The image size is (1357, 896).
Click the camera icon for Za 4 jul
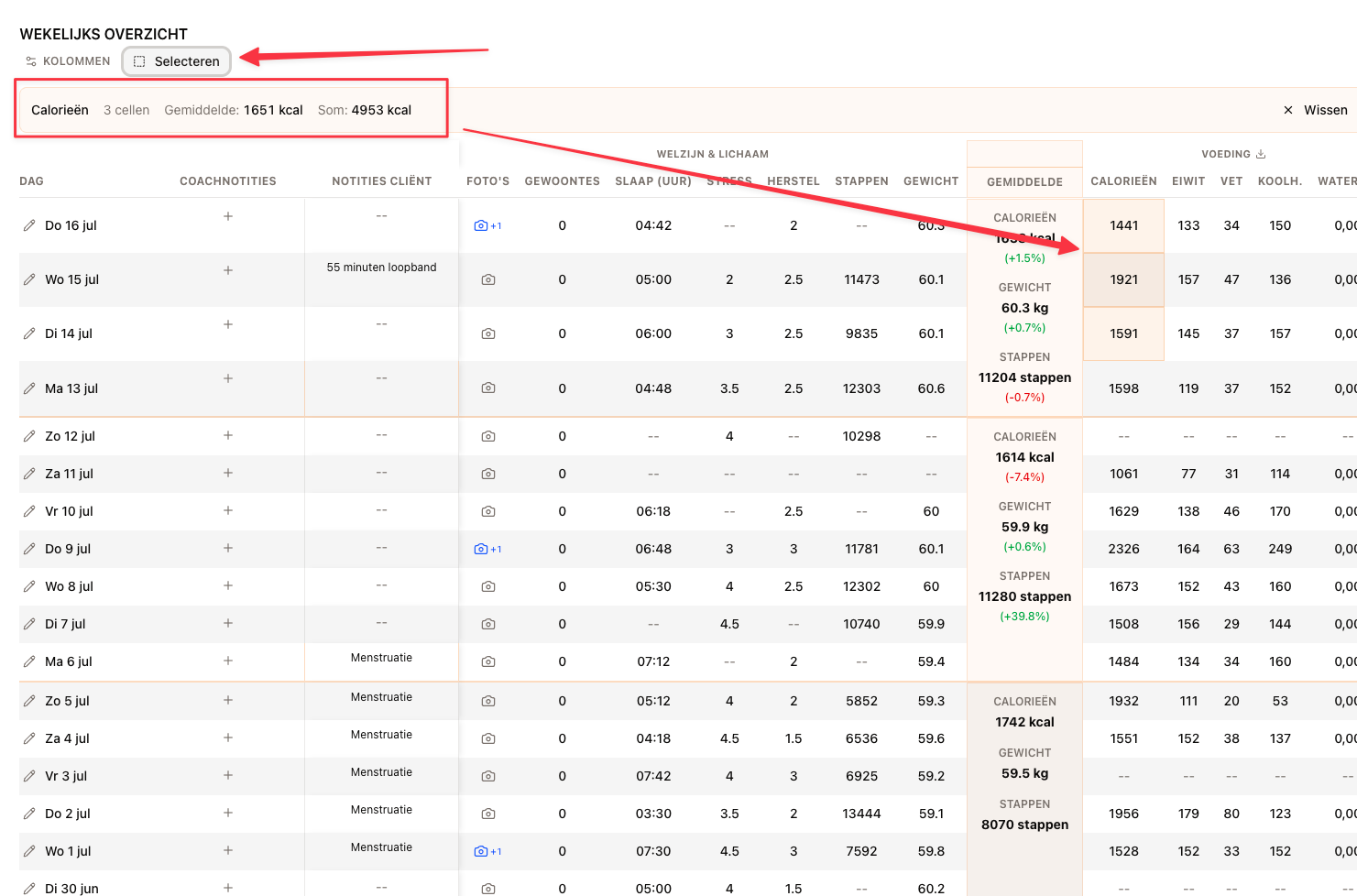[488, 738]
